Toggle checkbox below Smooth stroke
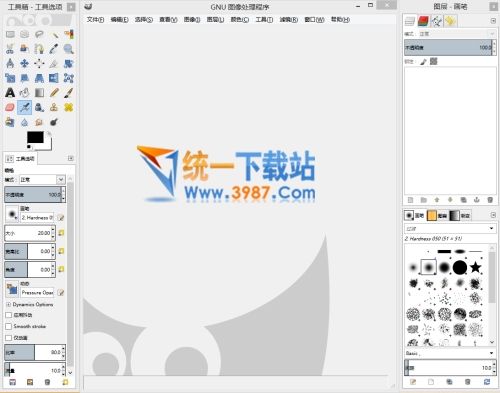Image resolution: width=500 pixels, height=393 pixels. tap(9, 338)
